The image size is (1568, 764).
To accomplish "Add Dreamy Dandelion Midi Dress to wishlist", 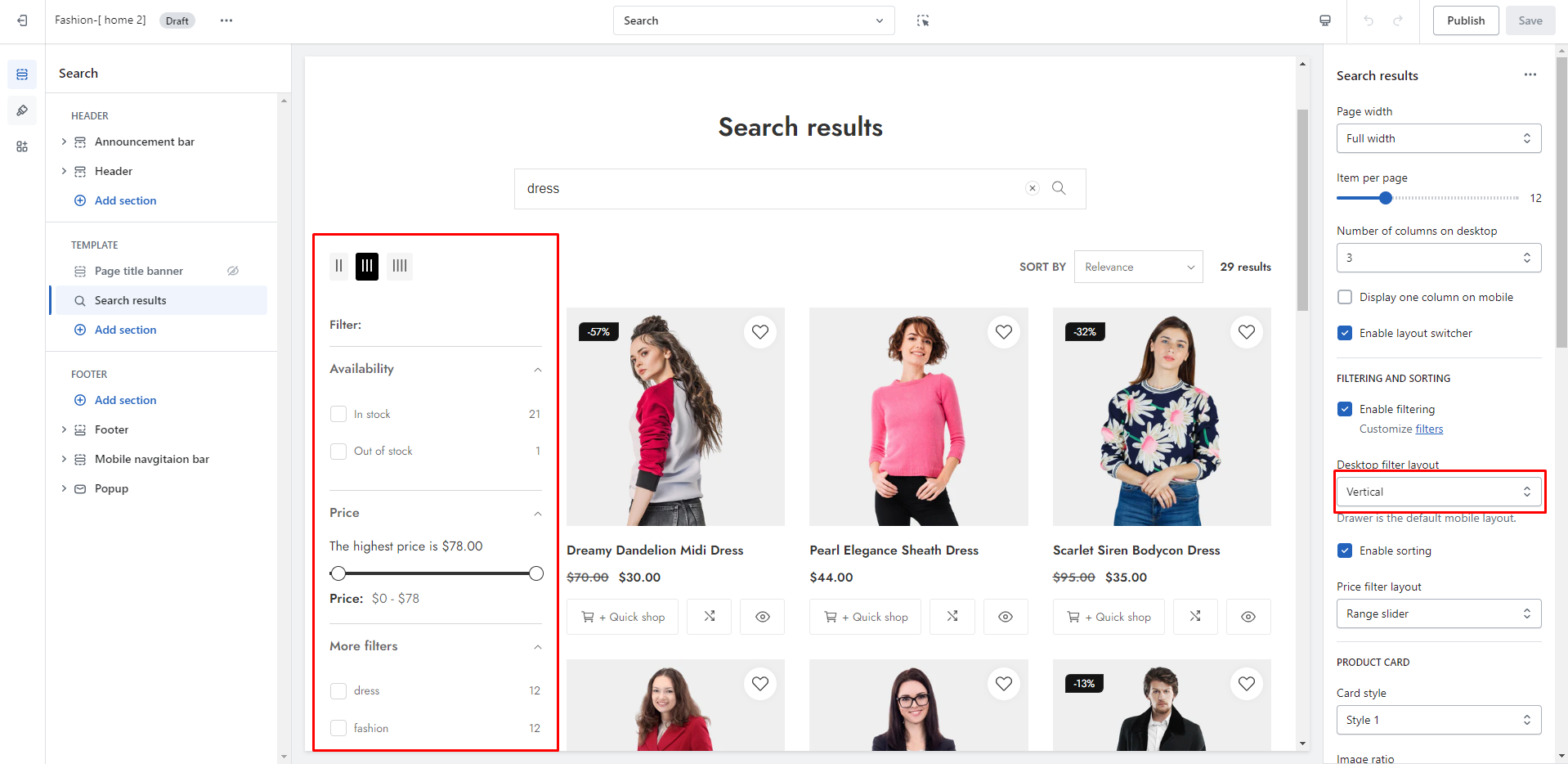I will (x=759, y=332).
